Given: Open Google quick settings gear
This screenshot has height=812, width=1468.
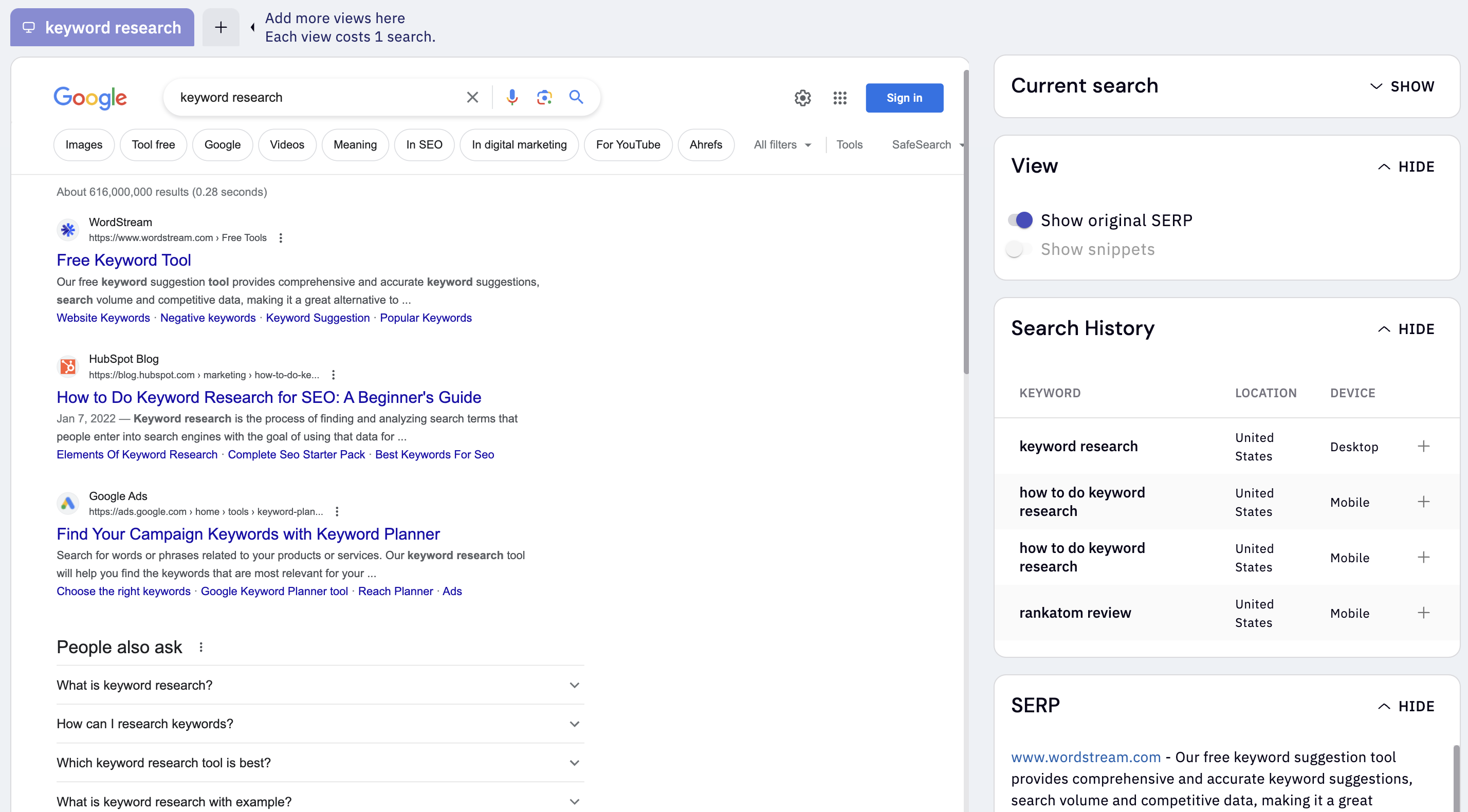Looking at the screenshot, I should 802,98.
